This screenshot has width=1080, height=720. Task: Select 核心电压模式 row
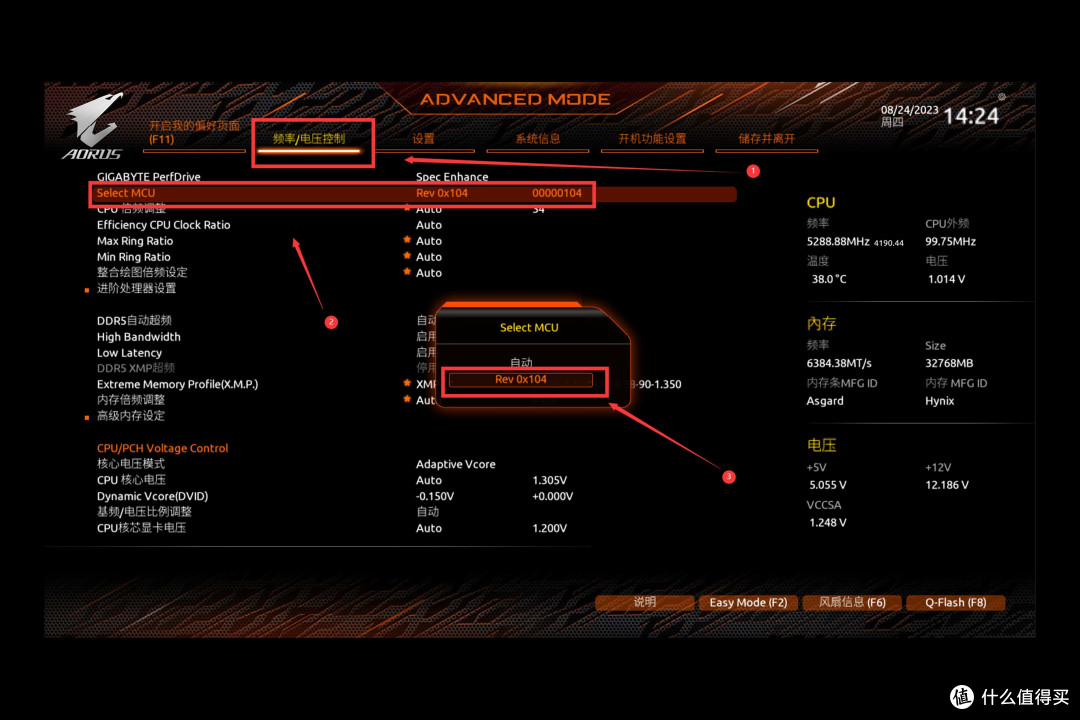[x=131, y=464]
